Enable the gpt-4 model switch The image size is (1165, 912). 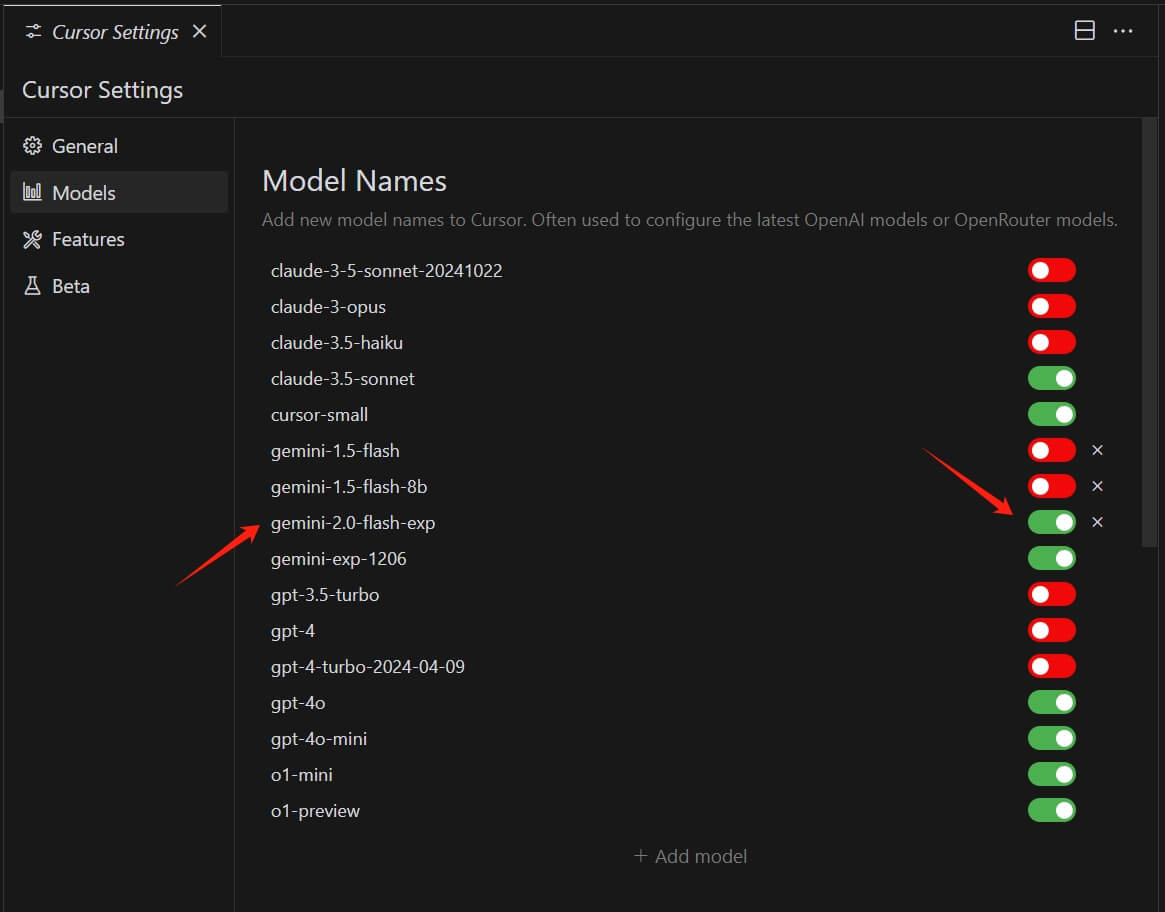pyautogui.click(x=1051, y=631)
